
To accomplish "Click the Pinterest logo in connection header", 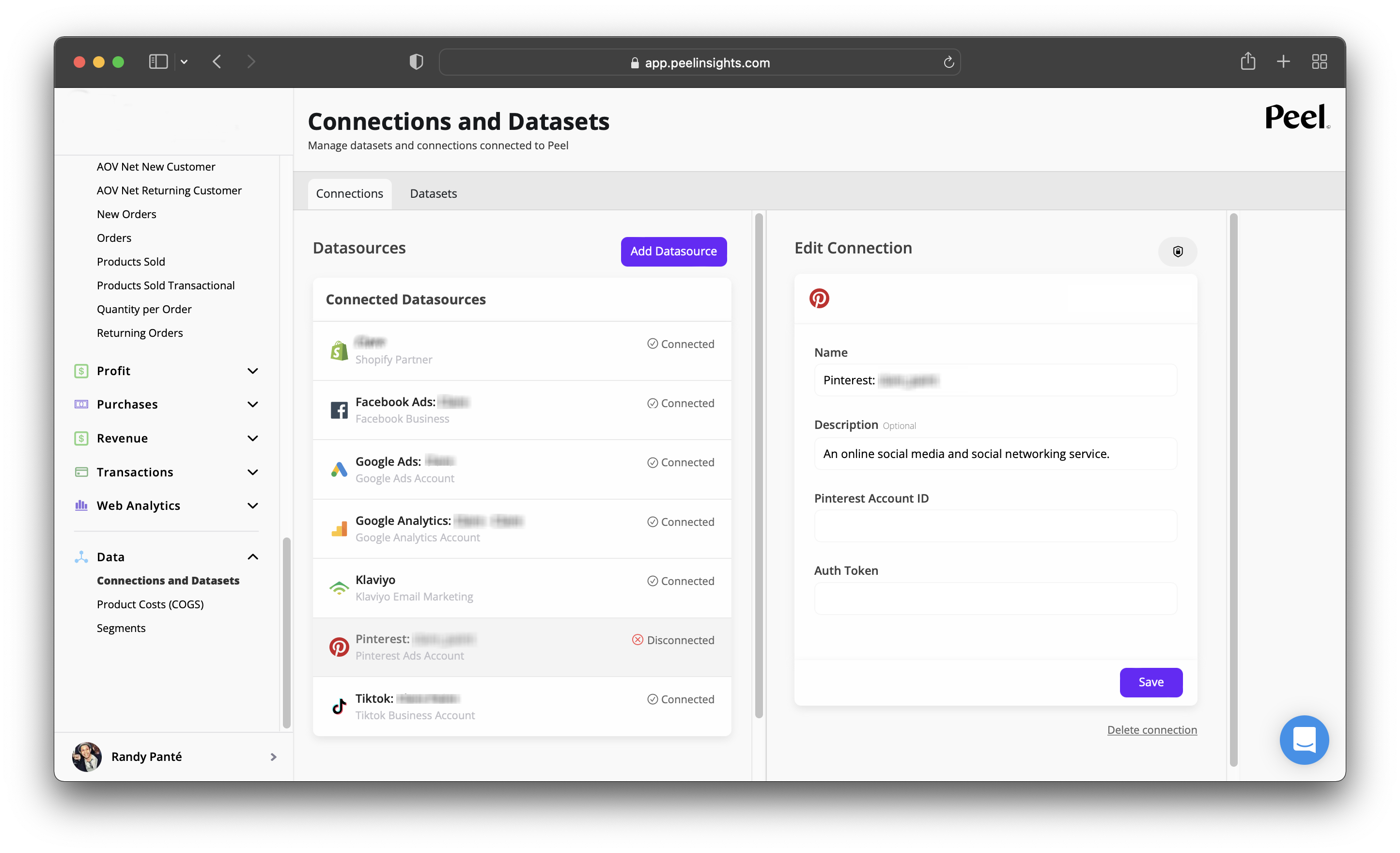I will click(819, 299).
